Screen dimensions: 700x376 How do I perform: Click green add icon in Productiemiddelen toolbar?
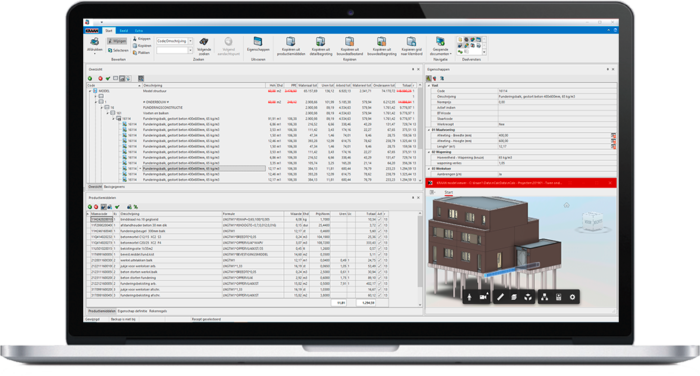[x=90, y=207]
